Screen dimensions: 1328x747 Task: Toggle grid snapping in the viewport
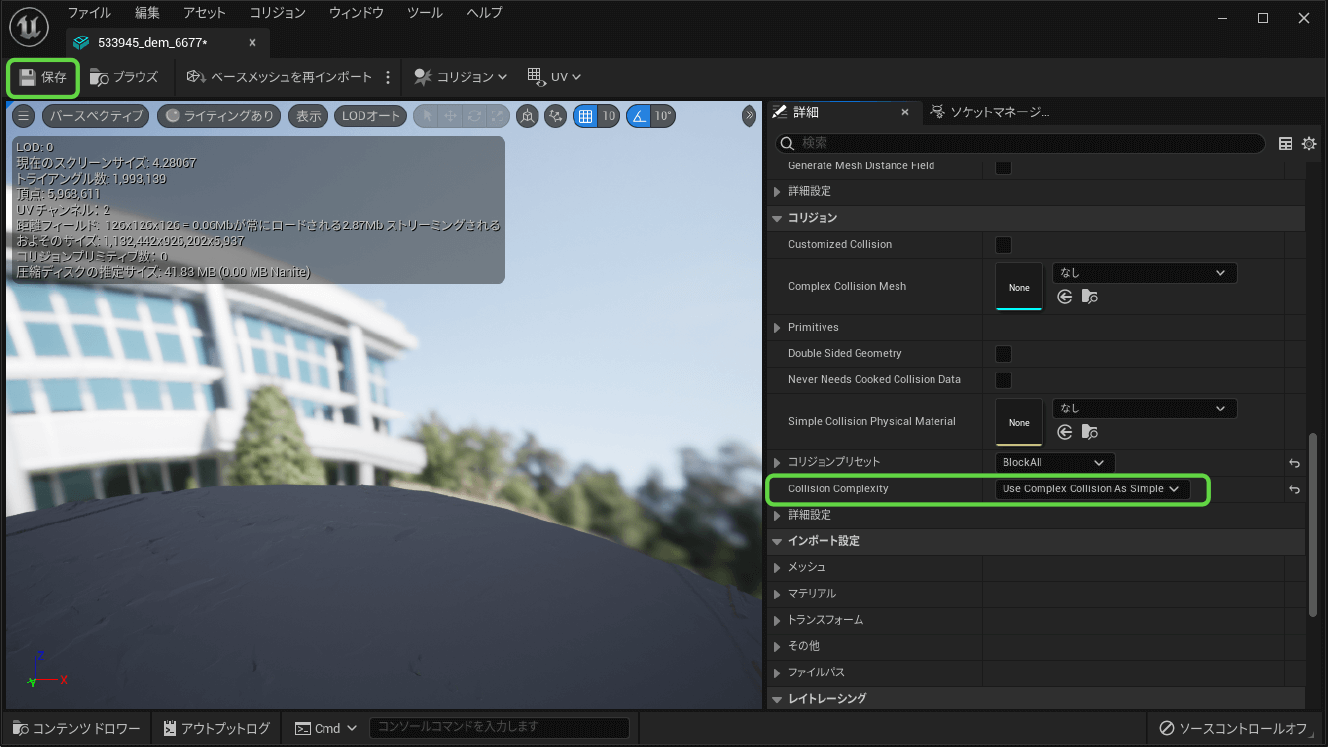586,116
